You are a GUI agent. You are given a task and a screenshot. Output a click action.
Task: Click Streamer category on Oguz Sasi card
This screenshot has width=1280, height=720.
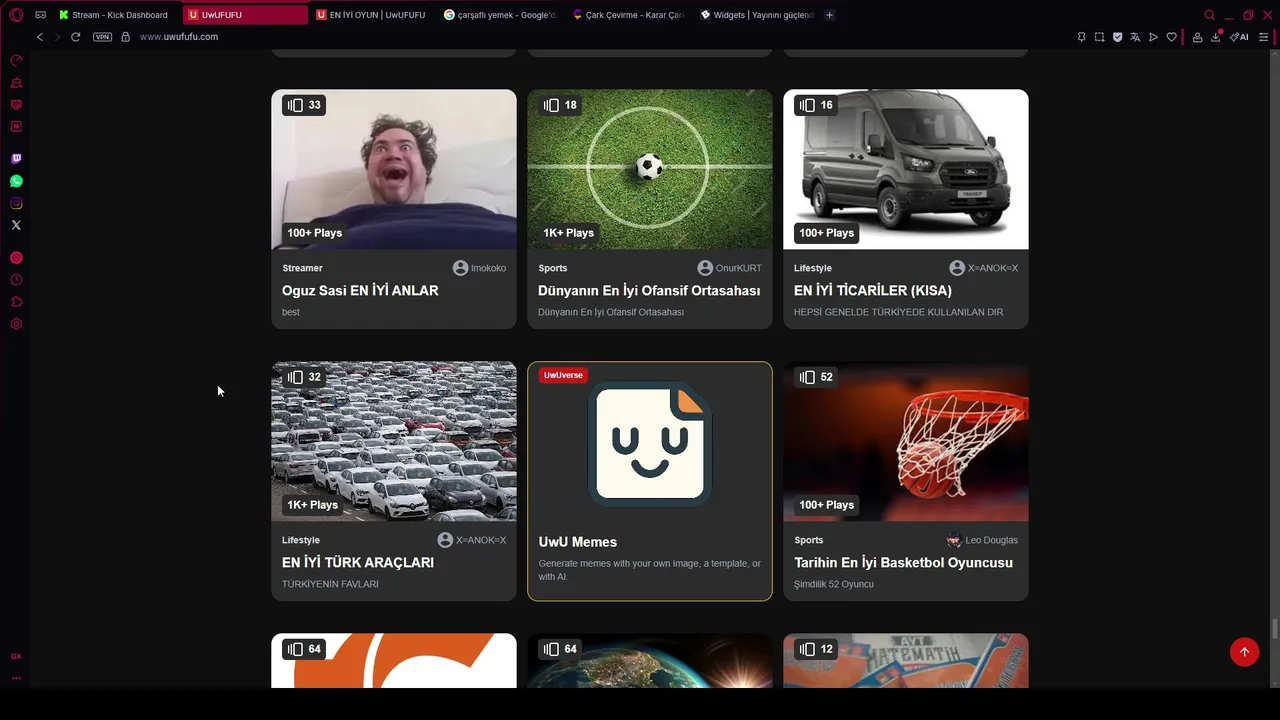(302, 268)
